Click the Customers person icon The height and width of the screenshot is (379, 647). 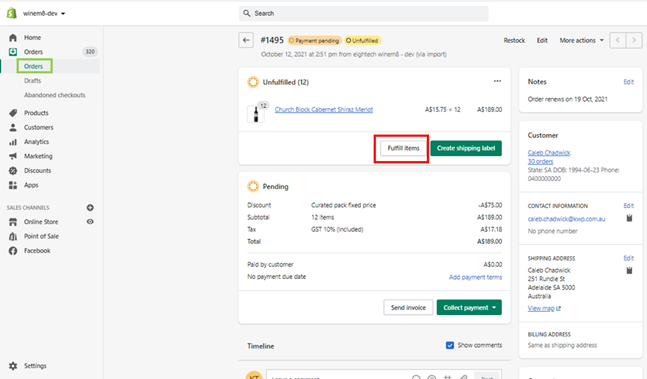point(13,127)
